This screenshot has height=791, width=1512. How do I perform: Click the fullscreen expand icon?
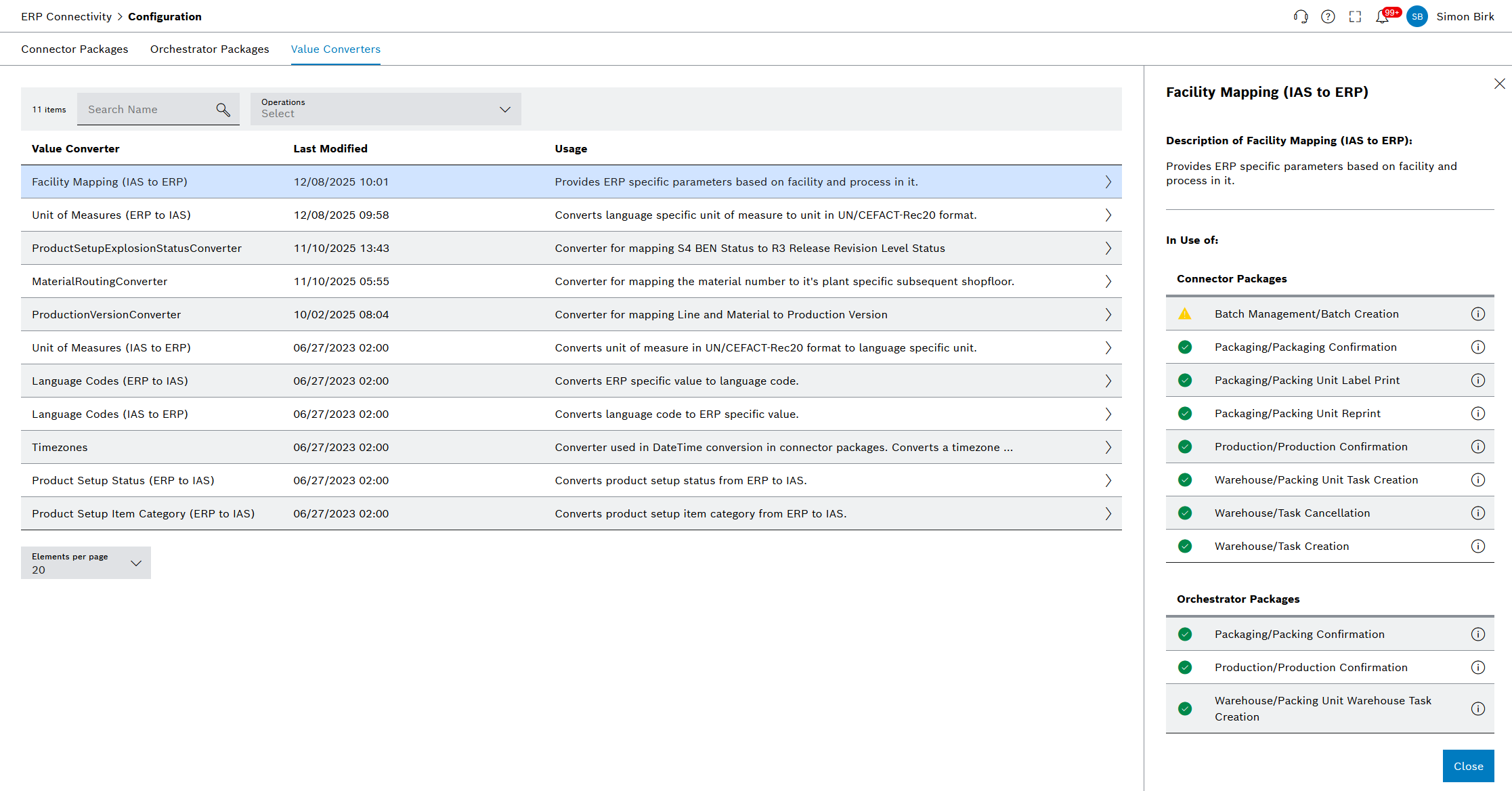[1355, 16]
